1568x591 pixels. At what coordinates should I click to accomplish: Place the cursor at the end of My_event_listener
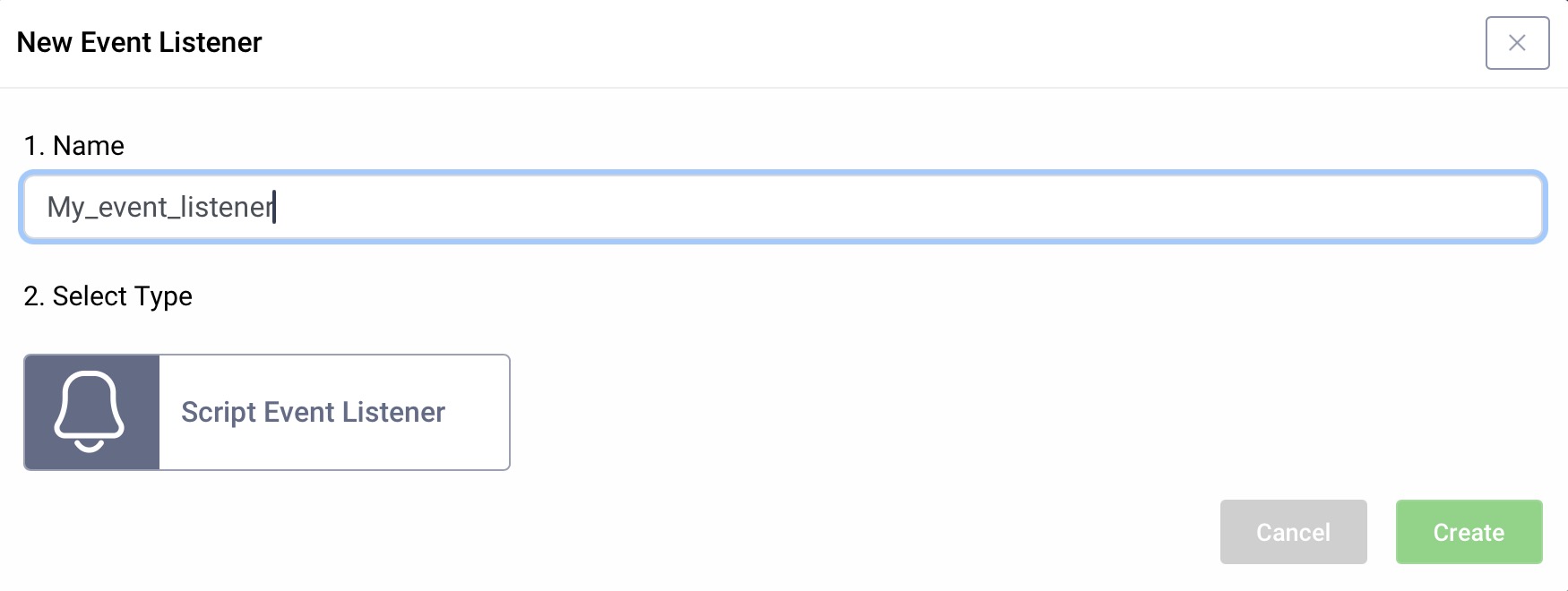pos(274,207)
